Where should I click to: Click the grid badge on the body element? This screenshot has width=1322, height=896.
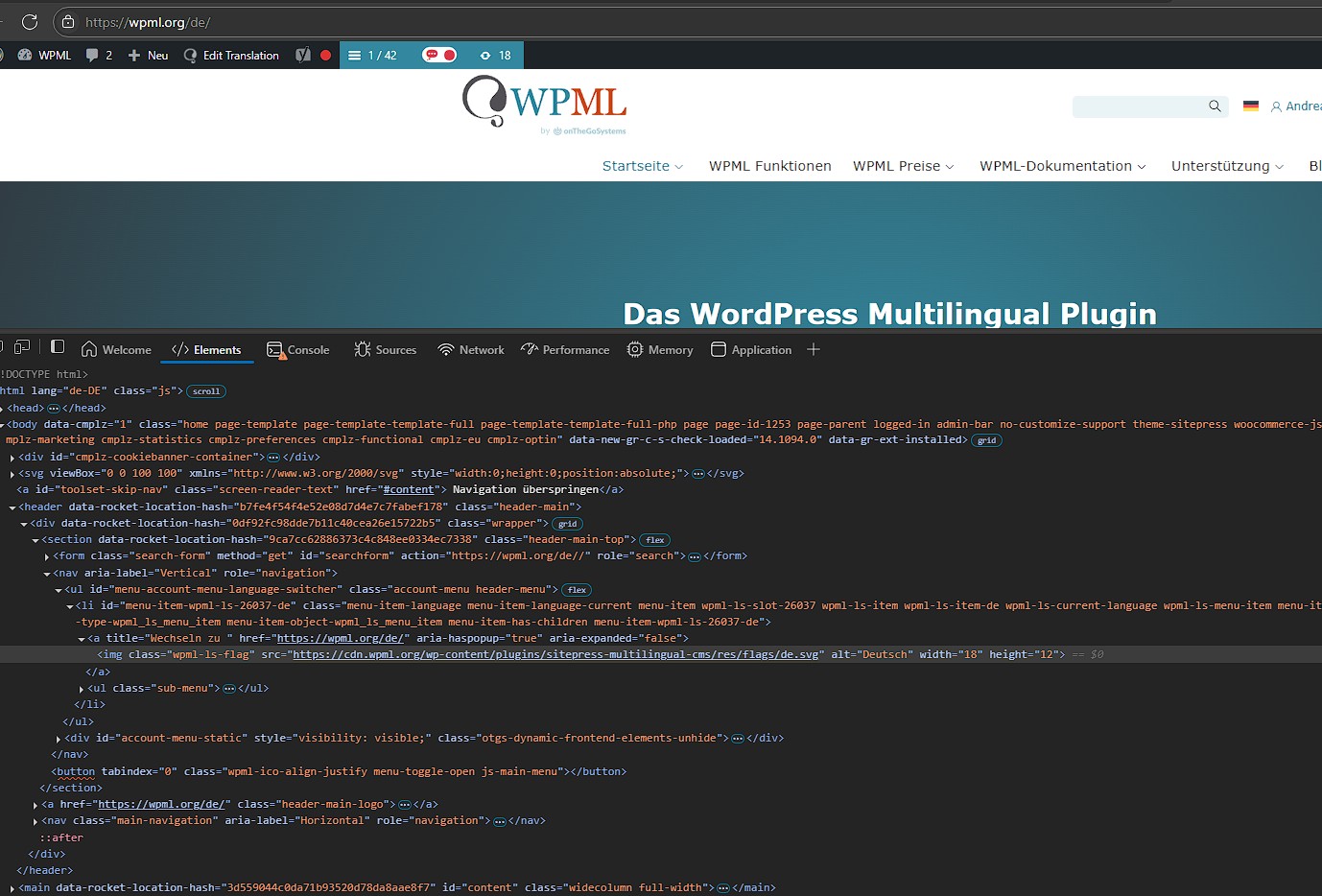[987, 440]
